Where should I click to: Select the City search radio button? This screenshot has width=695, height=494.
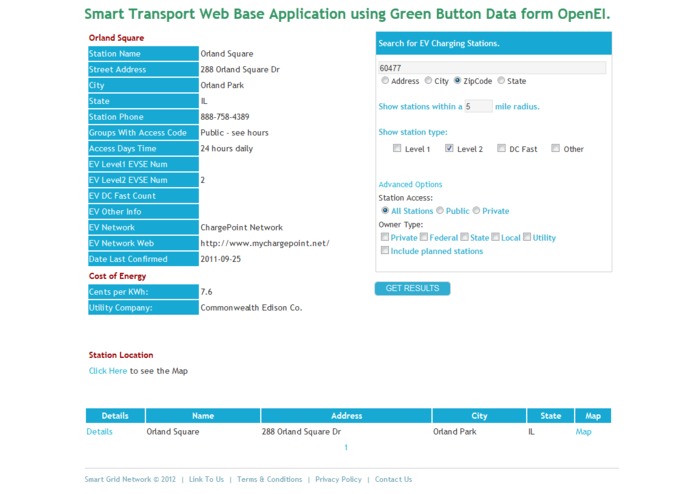[428, 81]
